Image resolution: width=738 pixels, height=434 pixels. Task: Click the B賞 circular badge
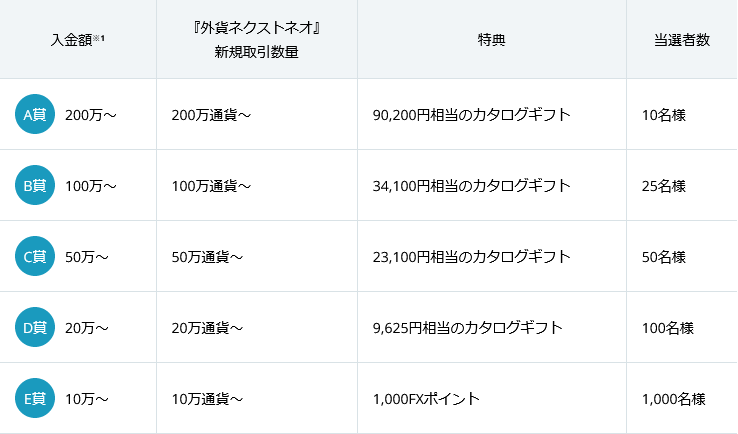point(35,185)
